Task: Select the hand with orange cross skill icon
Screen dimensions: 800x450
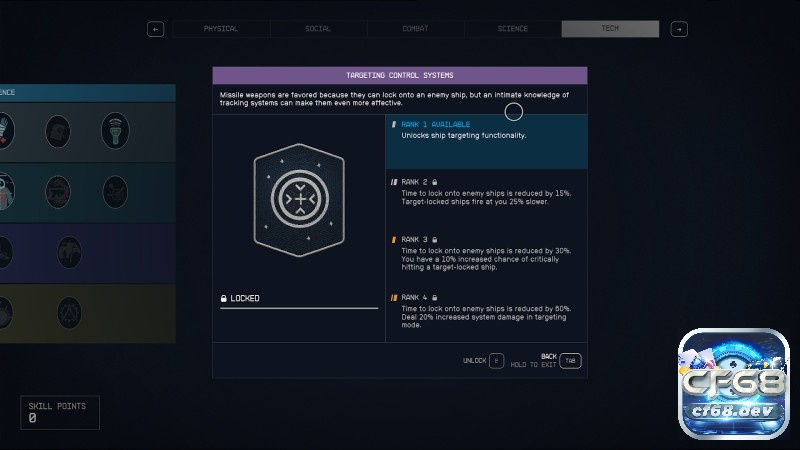Action: pos(5,131)
